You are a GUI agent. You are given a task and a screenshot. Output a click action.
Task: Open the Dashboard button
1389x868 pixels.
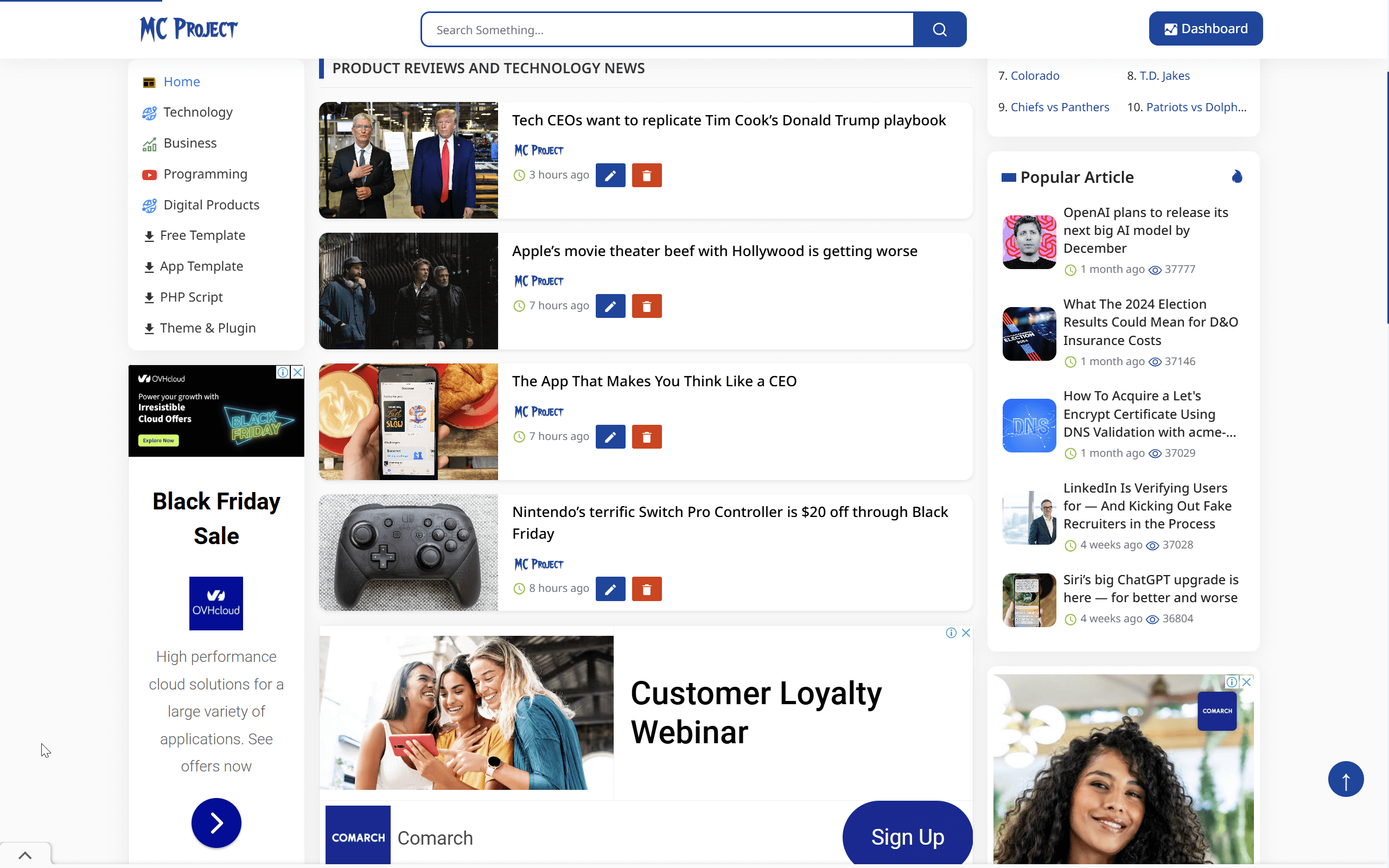point(1205,29)
